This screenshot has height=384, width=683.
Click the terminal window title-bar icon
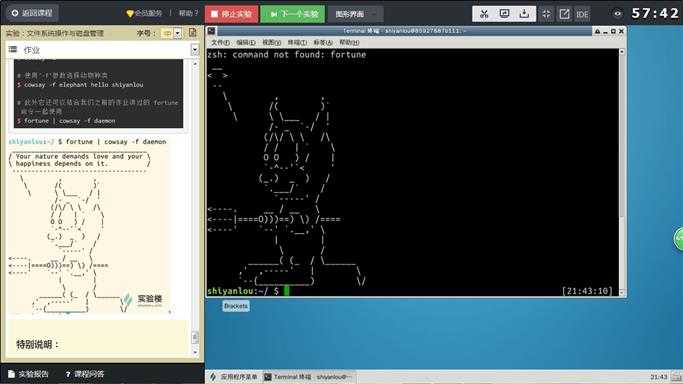click(x=211, y=31)
